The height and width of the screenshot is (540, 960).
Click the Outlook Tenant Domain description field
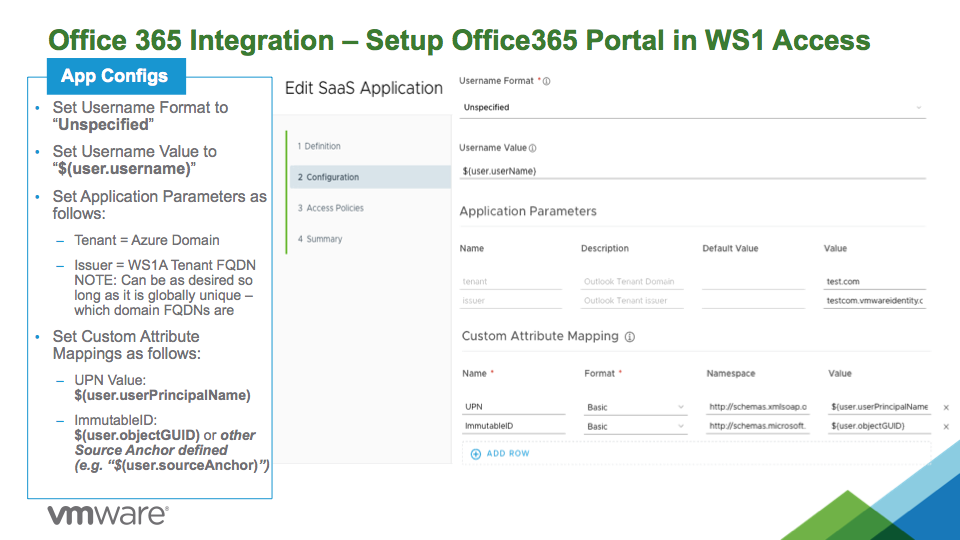631,282
